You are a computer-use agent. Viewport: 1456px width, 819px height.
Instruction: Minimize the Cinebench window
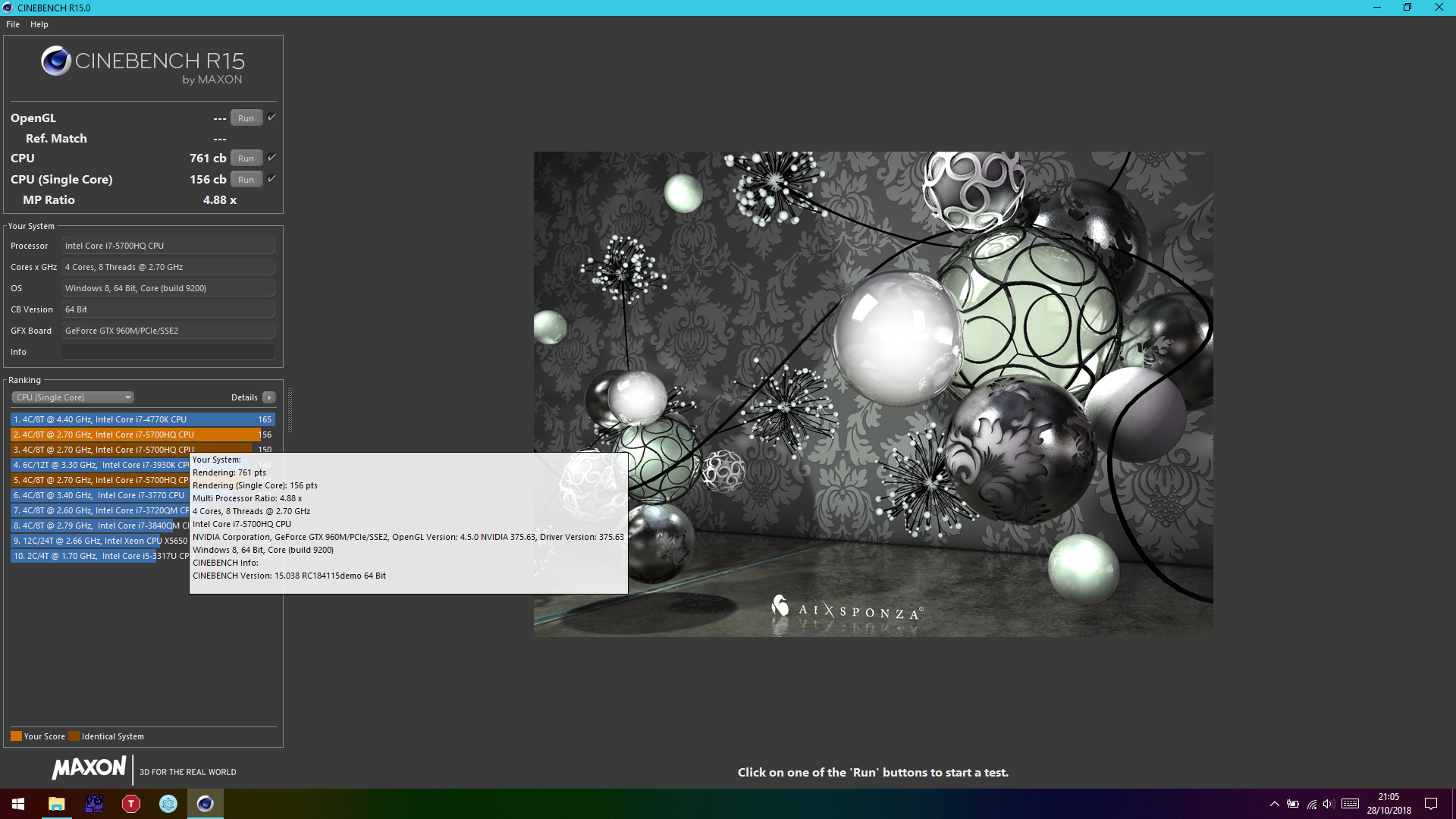pyautogui.click(x=1376, y=8)
